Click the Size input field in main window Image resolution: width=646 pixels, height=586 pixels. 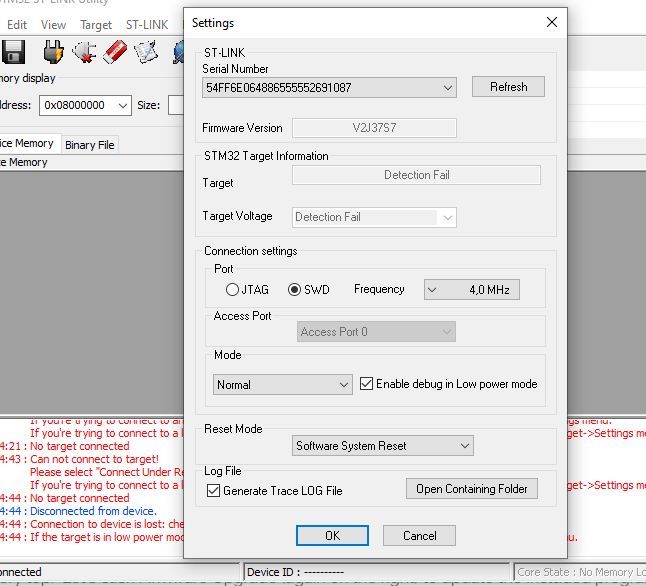pyautogui.click(x=176, y=105)
